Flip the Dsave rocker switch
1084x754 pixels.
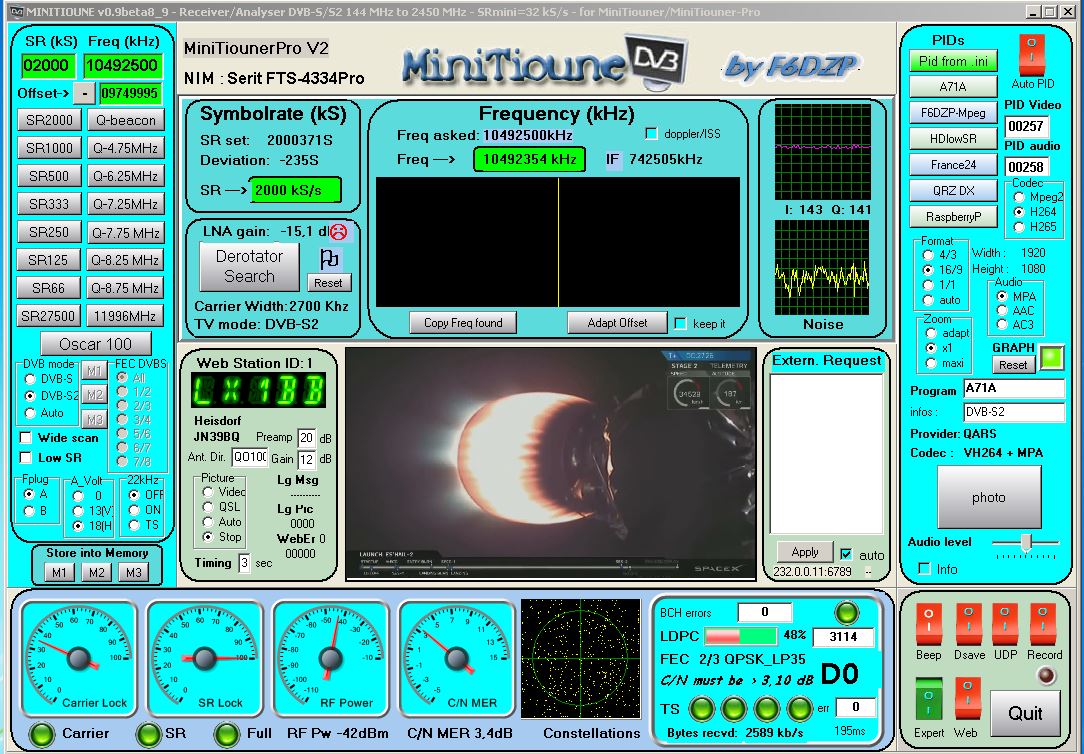[x=969, y=624]
